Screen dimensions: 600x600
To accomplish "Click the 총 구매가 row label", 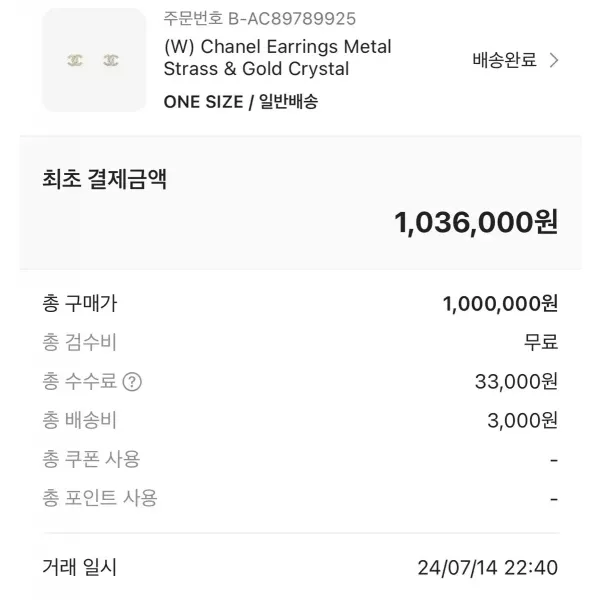I will click(x=80, y=303).
